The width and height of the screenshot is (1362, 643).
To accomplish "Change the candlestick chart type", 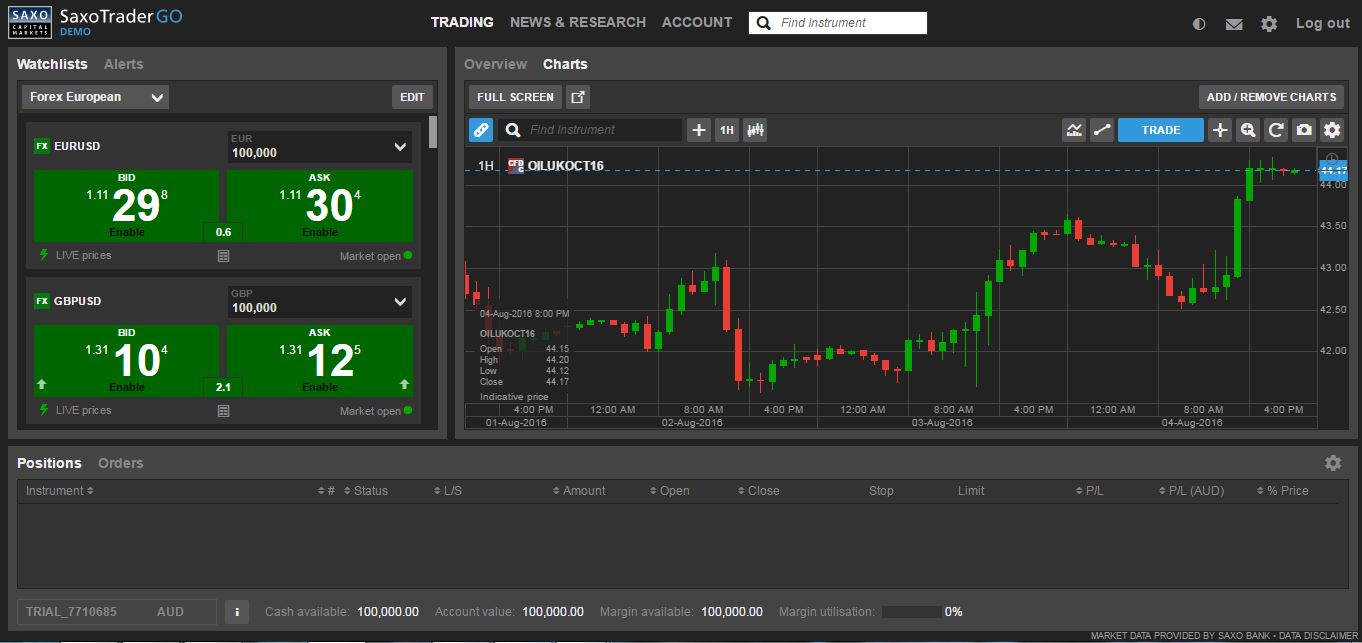I will (x=755, y=130).
